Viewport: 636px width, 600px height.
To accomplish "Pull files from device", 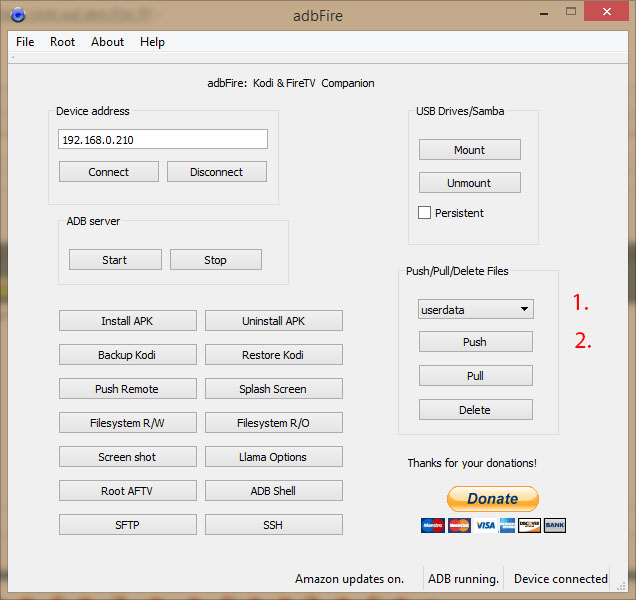I will pyautogui.click(x=476, y=376).
